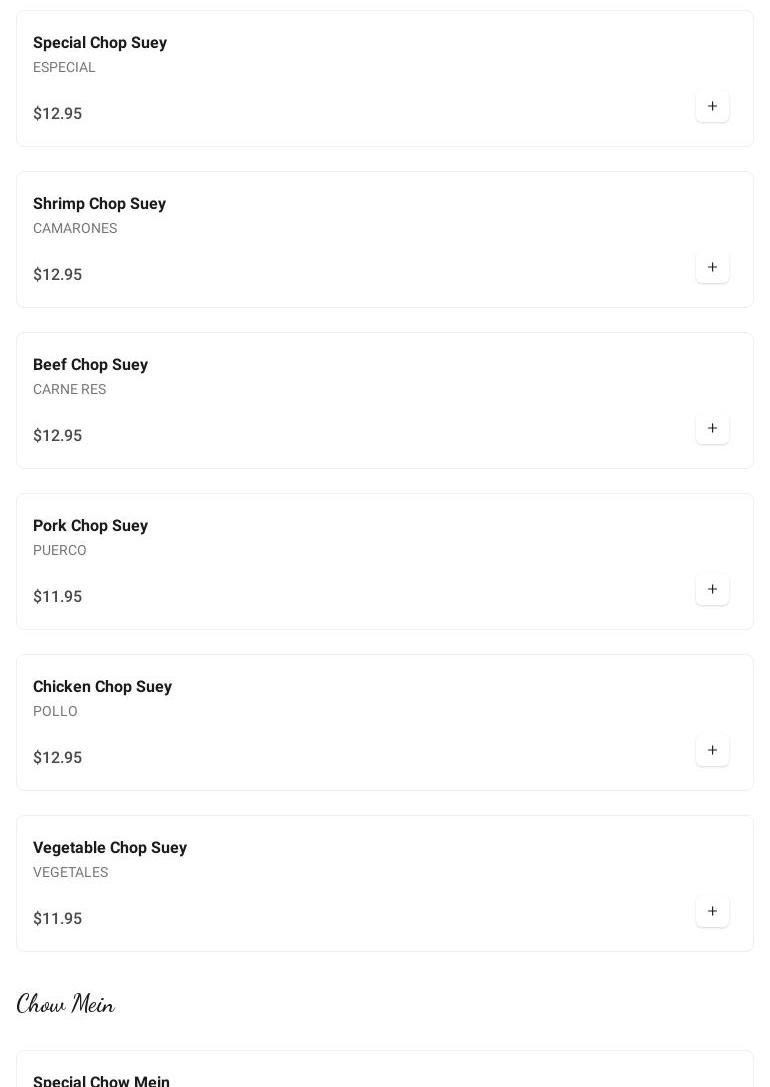This screenshot has width=770, height=1087.
Task: Click the POLLO subtitle under Chicken
Action: [x=55, y=711]
